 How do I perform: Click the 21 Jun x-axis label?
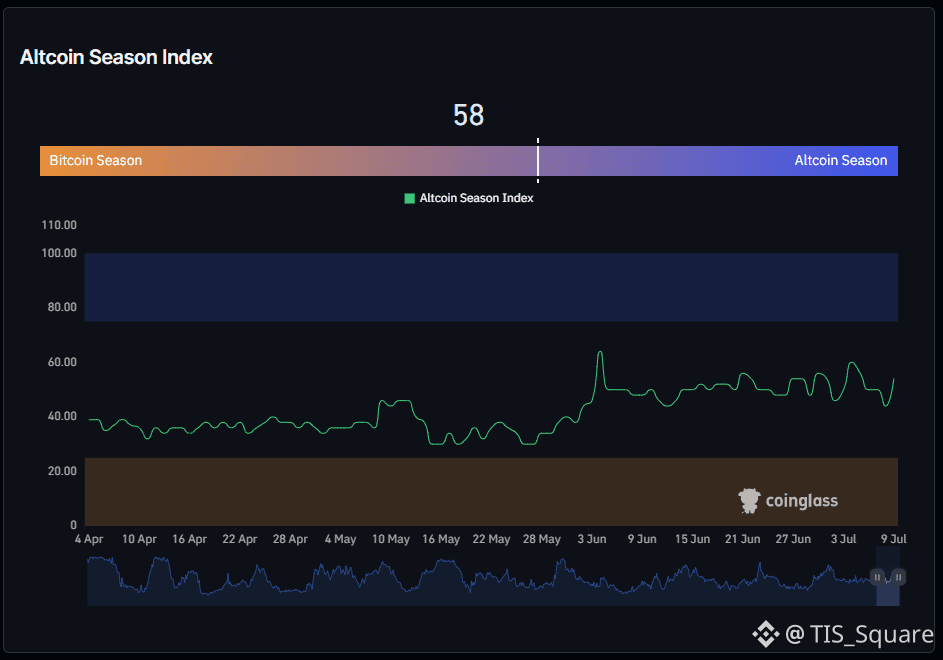click(743, 539)
